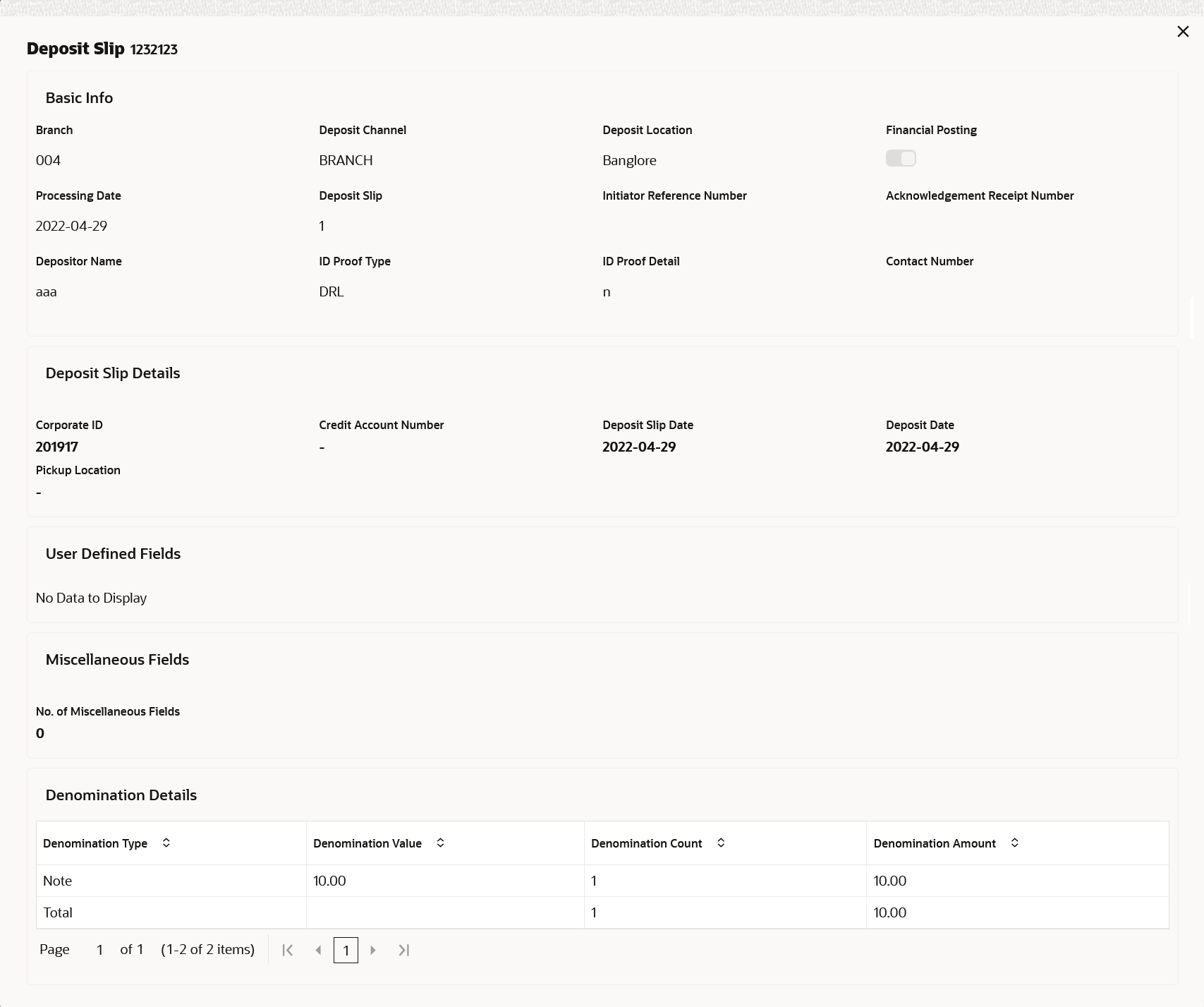
Task: Click the Basic Info section heading
Action: pos(79,98)
